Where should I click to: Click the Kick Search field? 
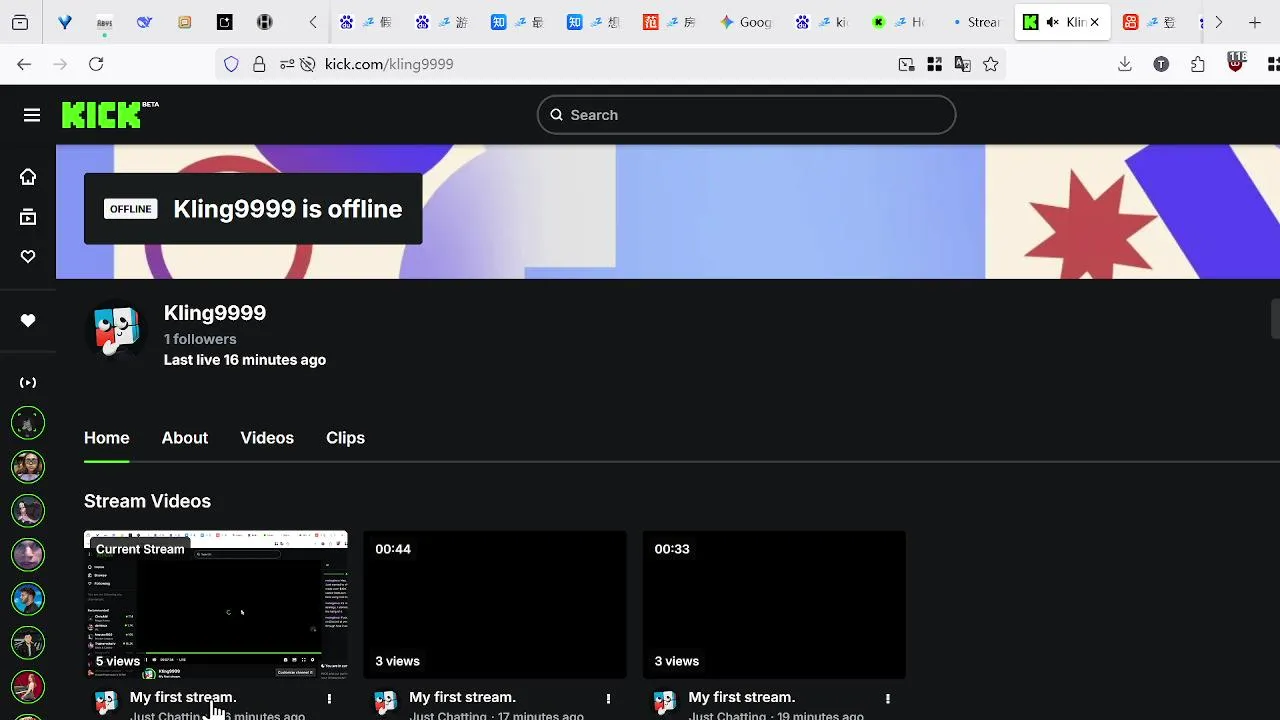tap(746, 115)
